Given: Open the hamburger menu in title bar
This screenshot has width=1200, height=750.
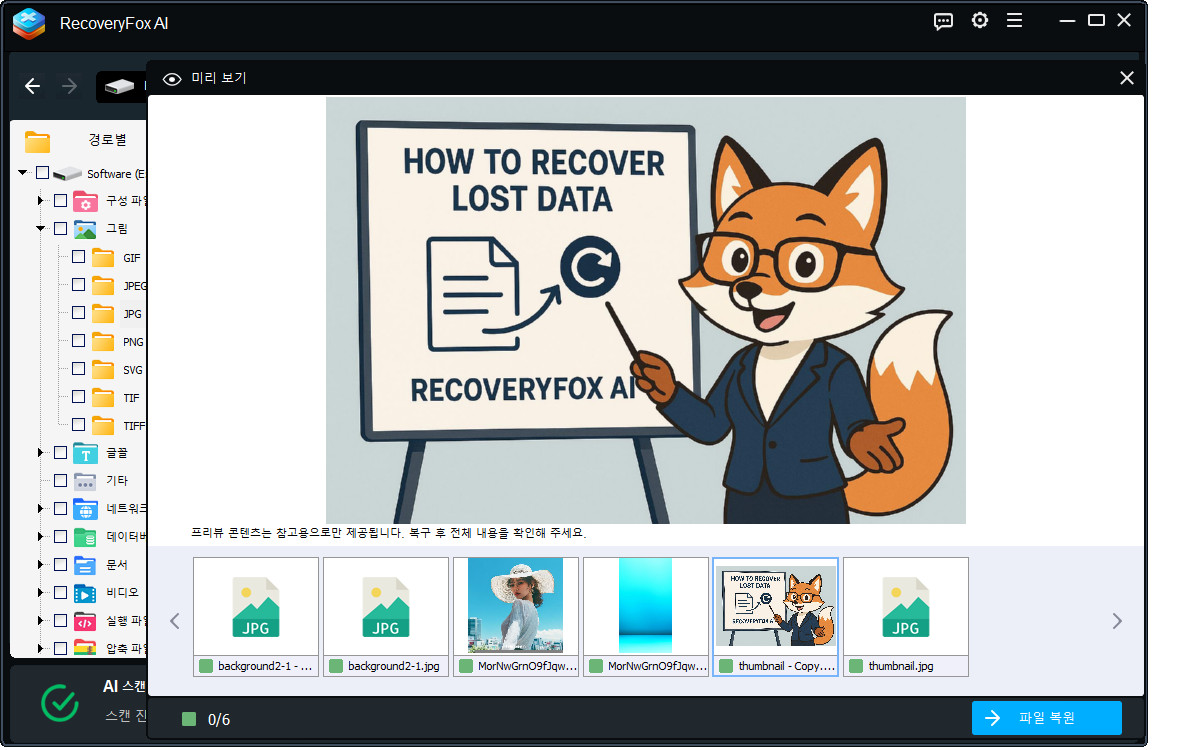Looking at the screenshot, I should 1014,21.
